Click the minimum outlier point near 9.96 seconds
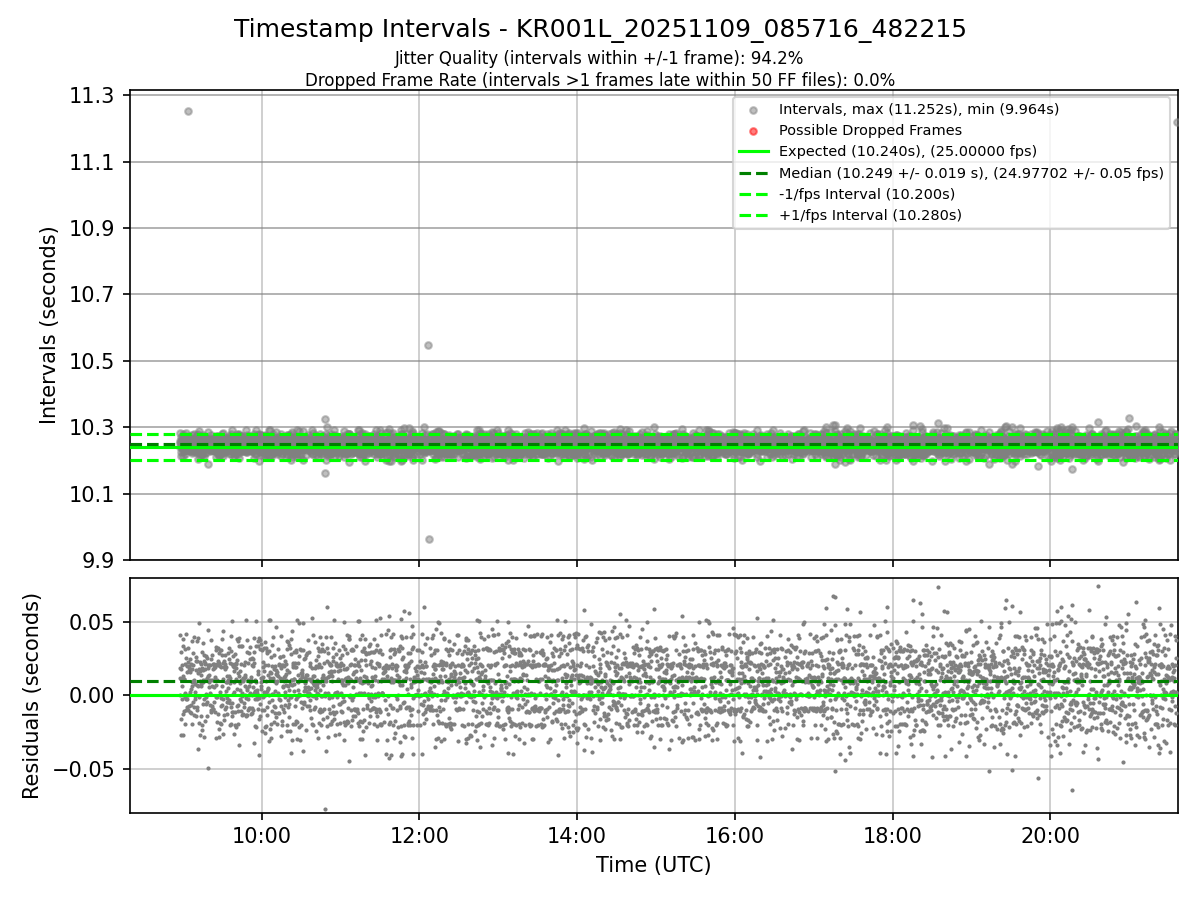 pos(429,539)
